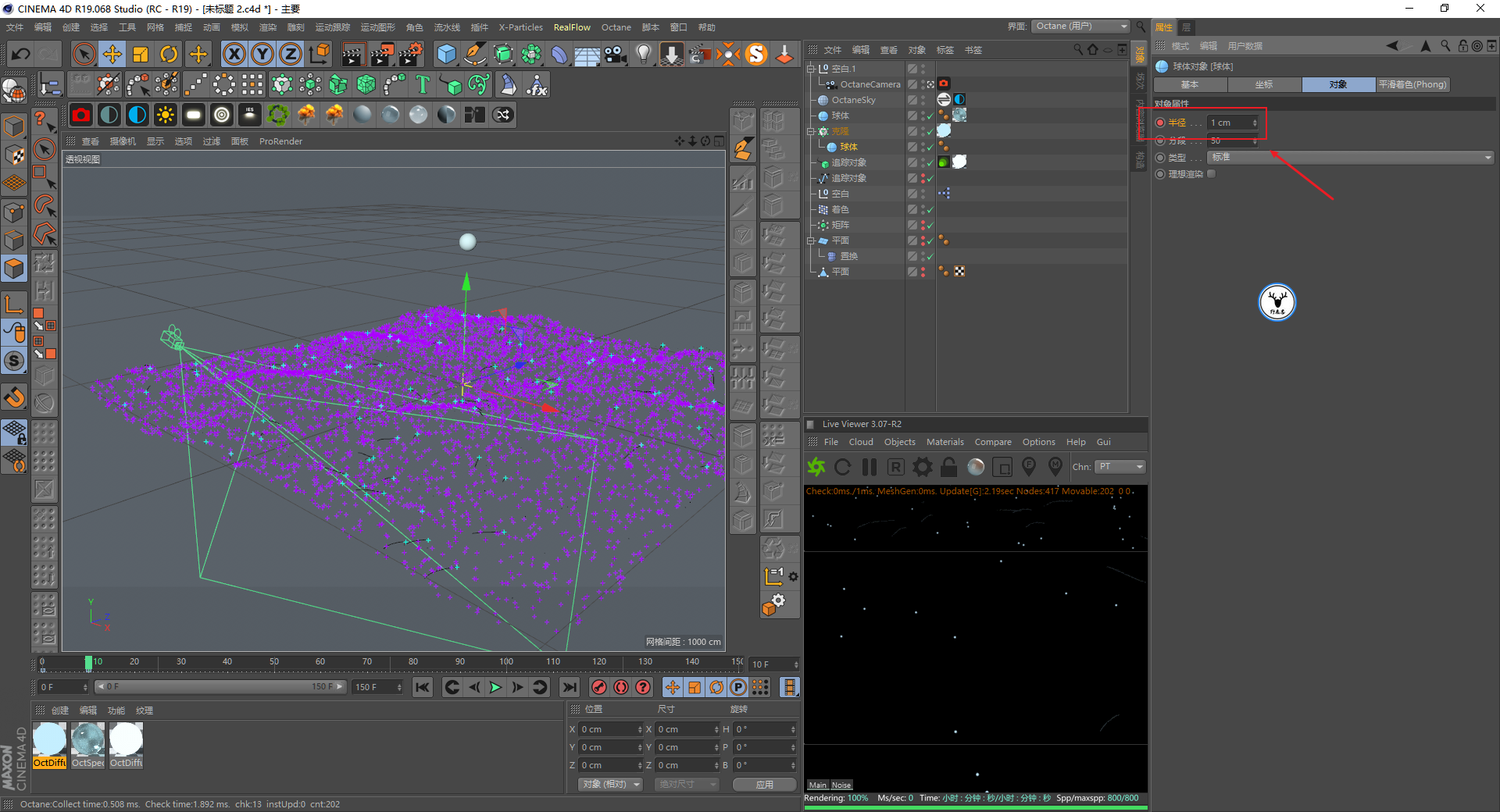Select the Live Selection tool

(x=84, y=54)
